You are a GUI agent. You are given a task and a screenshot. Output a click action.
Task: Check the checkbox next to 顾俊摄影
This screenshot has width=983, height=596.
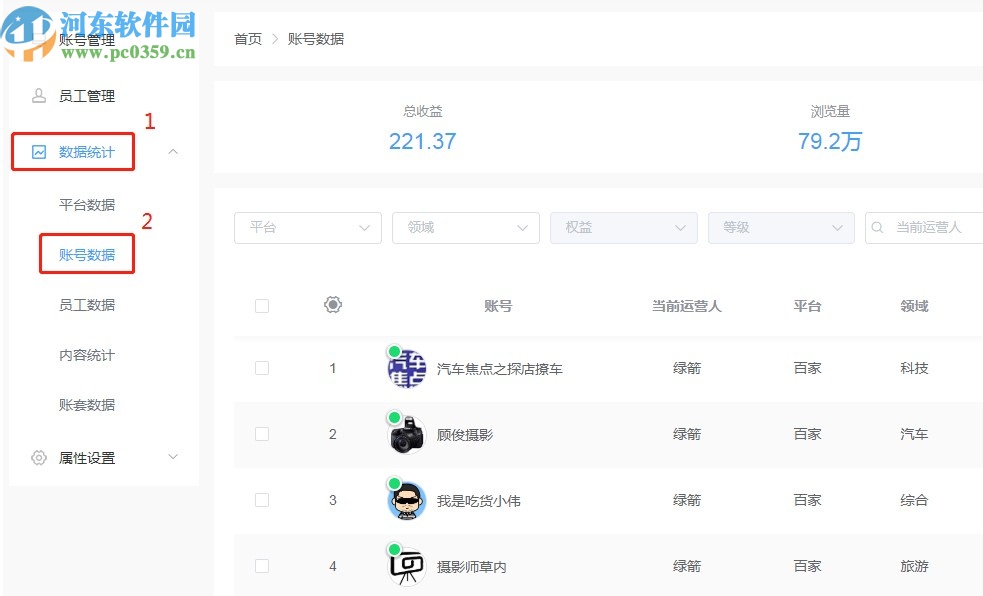pyautogui.click(x=261, y=434)
